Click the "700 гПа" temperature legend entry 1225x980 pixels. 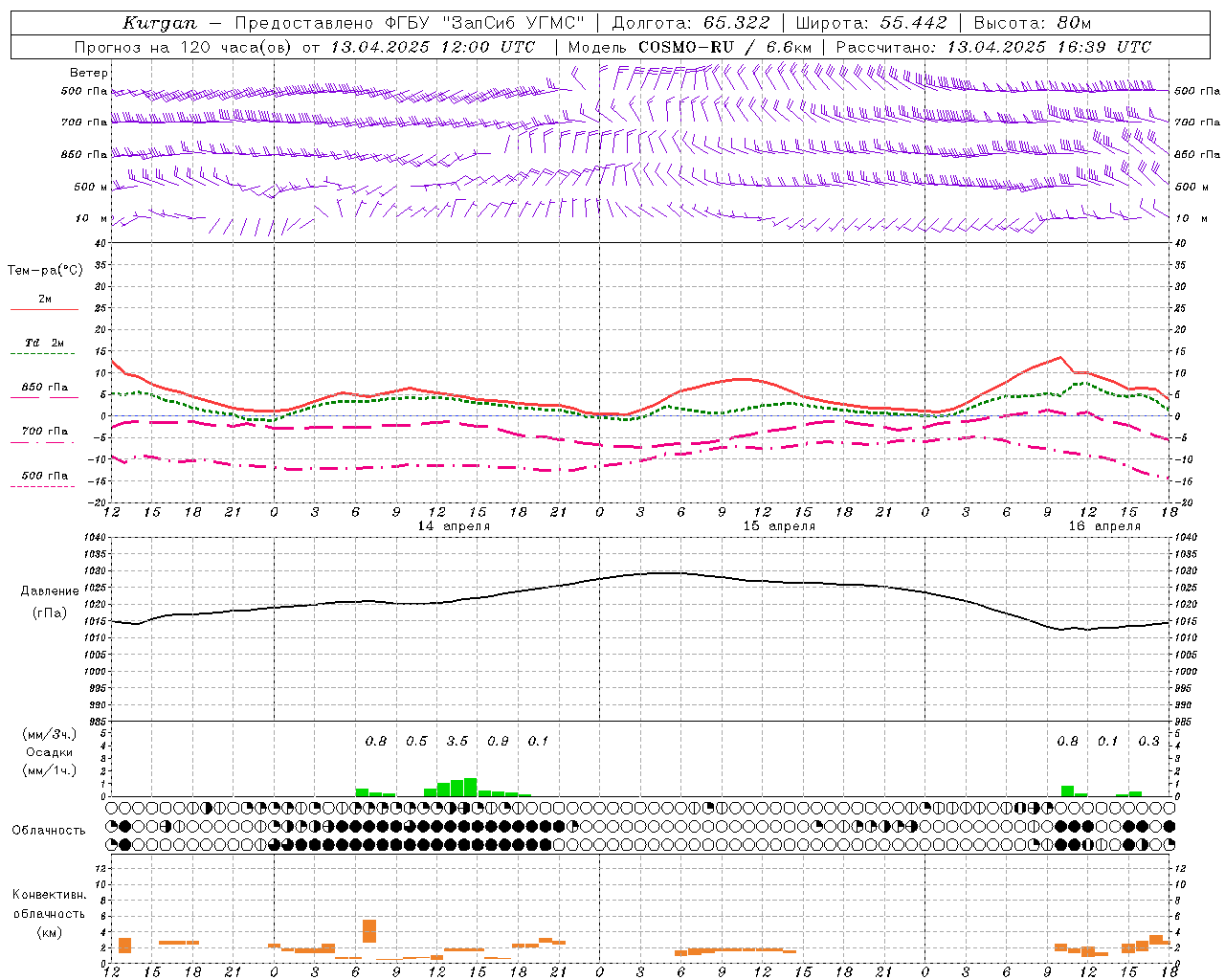[44, 432]
